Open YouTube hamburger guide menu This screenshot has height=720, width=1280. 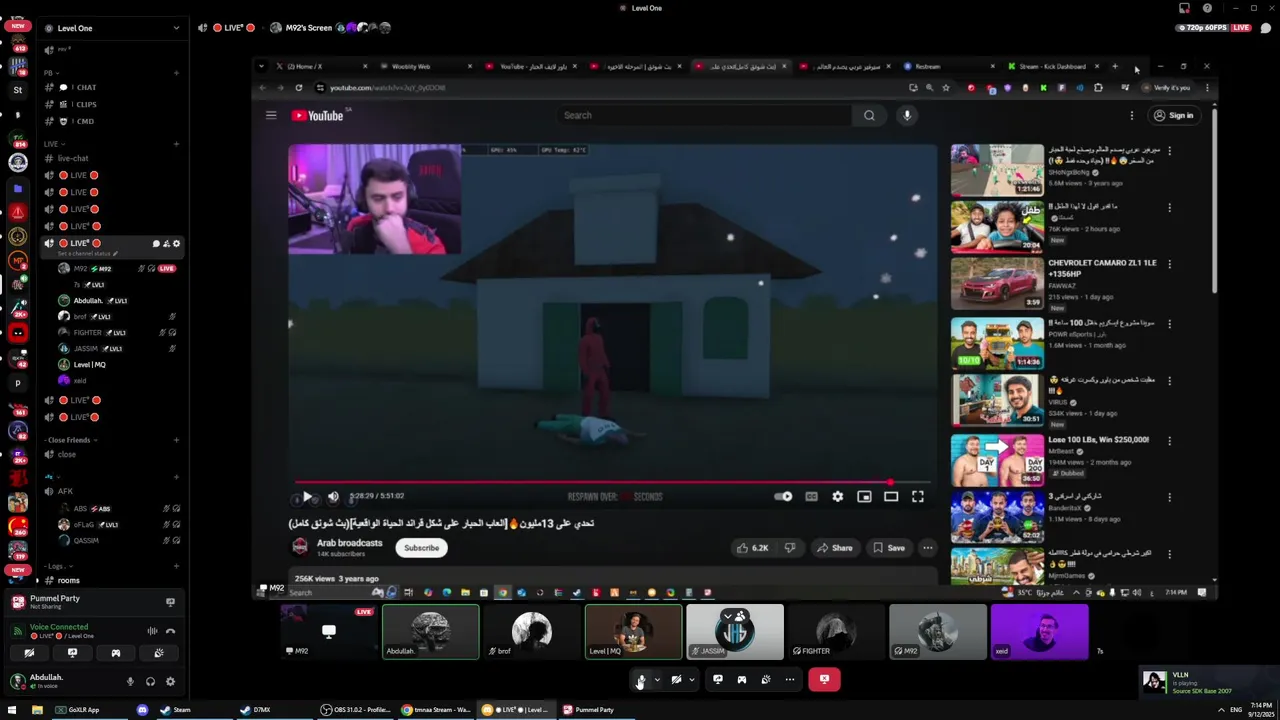271,115
